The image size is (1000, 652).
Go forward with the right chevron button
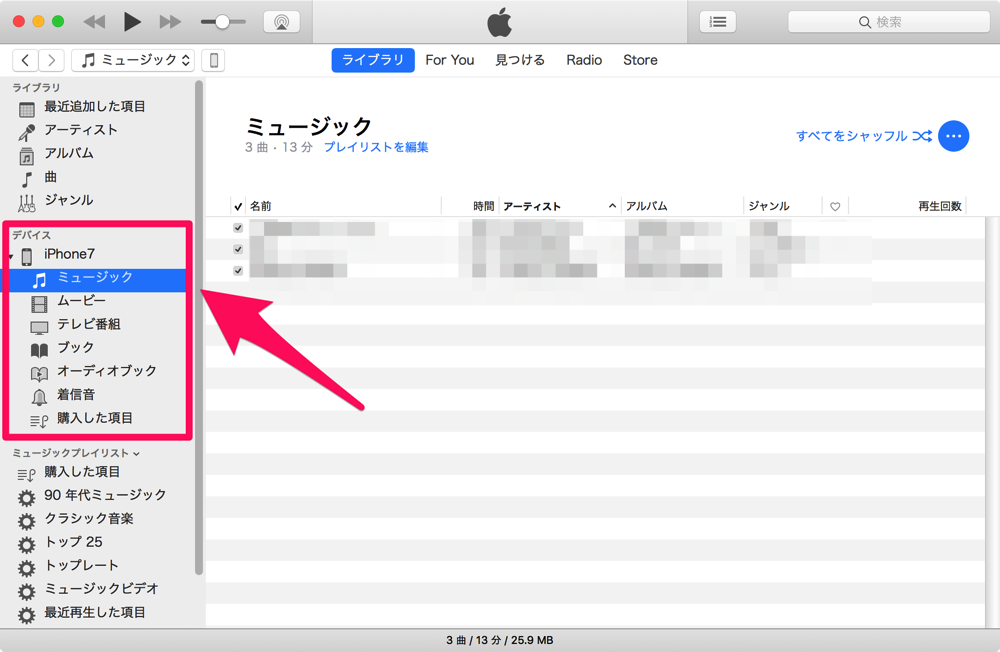[52, 61]
